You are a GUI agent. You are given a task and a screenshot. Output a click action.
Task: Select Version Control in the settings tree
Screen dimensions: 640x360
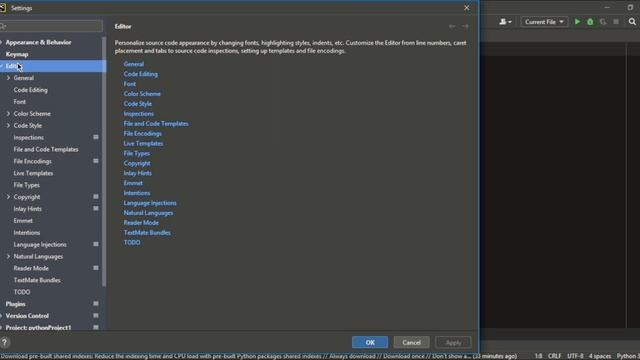tap(27, 316)
